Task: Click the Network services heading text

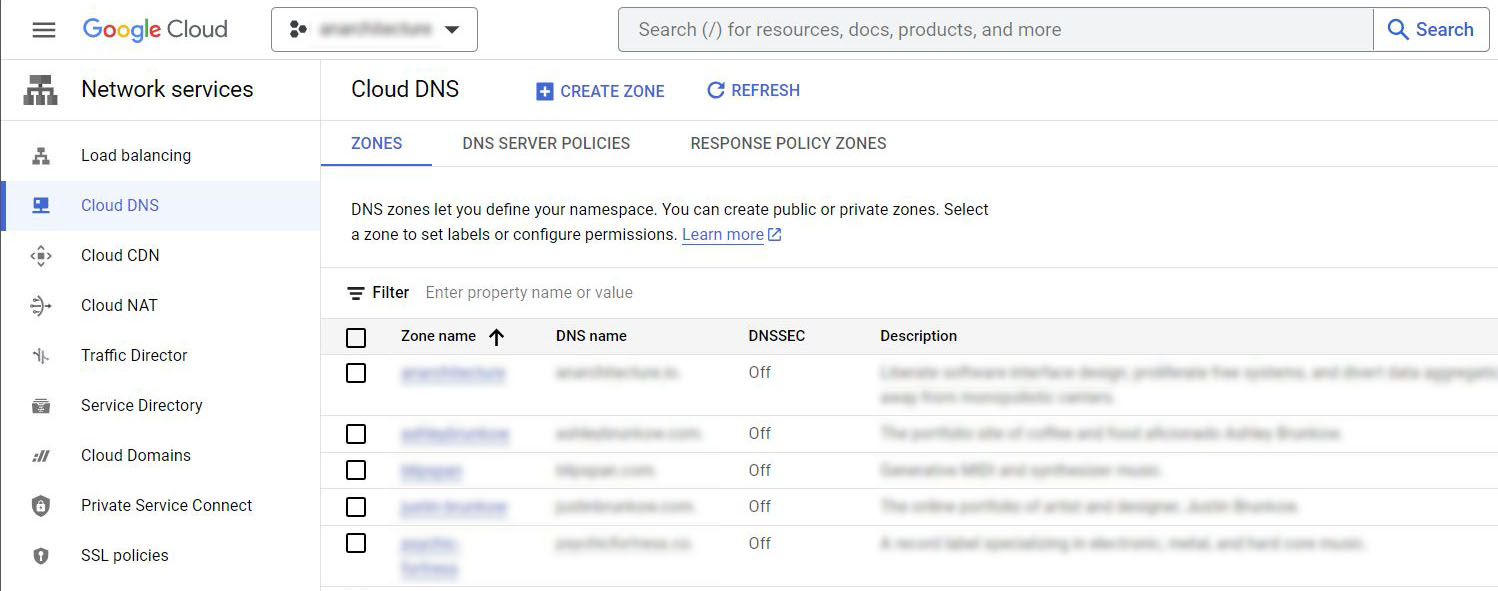Action: [167, 90]
